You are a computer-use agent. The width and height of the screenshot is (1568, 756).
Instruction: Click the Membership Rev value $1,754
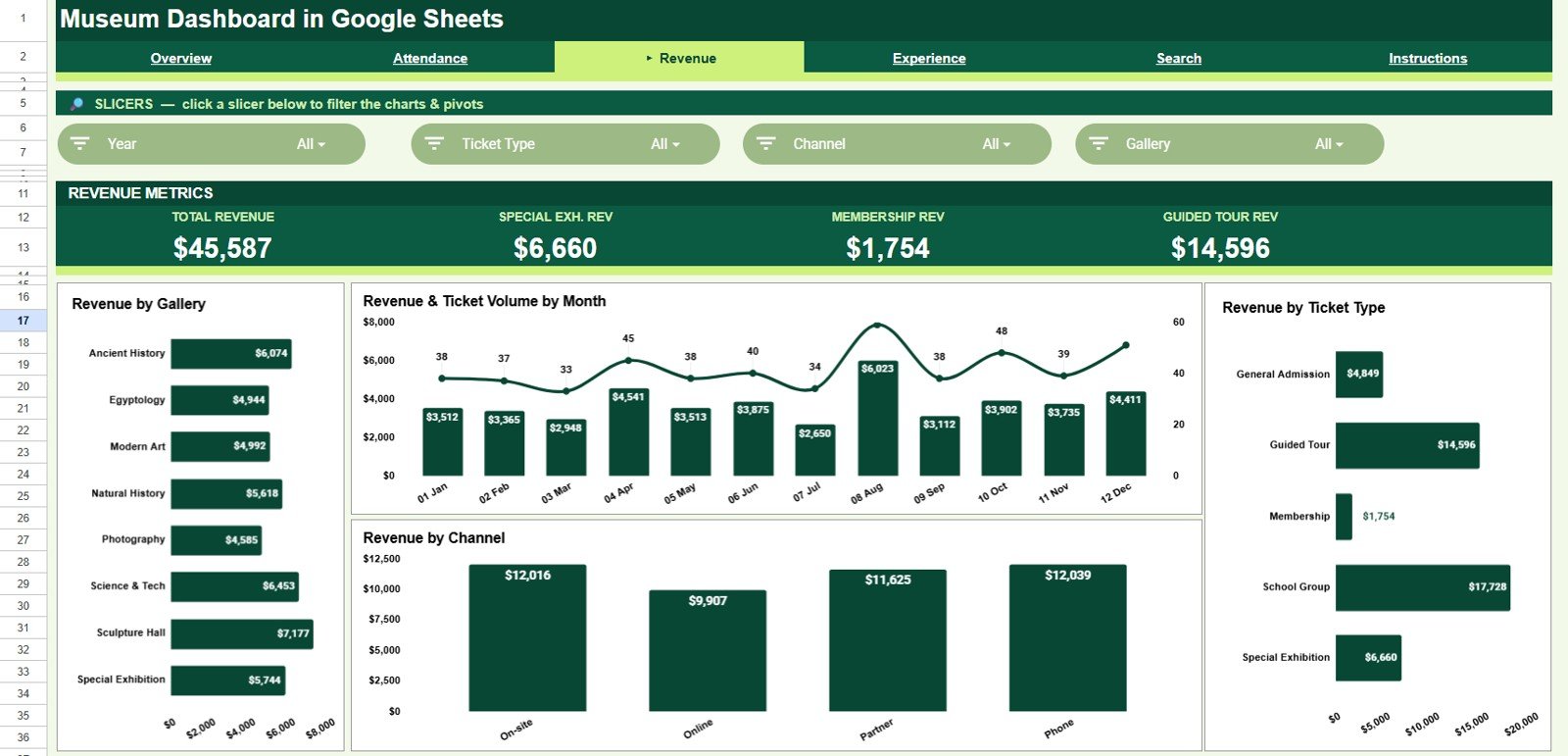tap(888, 248)
